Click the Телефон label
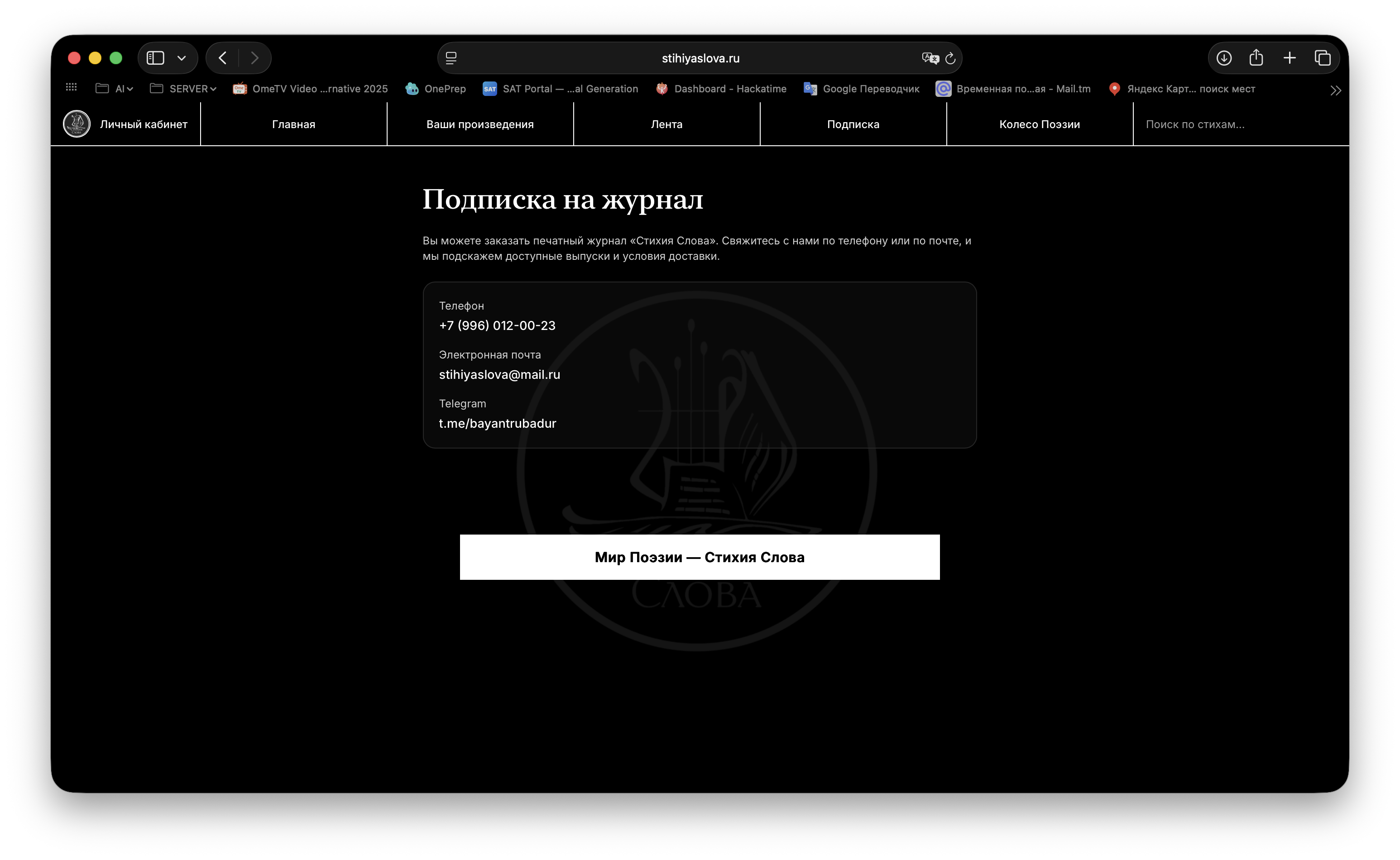Image resolution: width=1400 pixels, height=860 pixels. pyautogui.click(x=461, y=306)
